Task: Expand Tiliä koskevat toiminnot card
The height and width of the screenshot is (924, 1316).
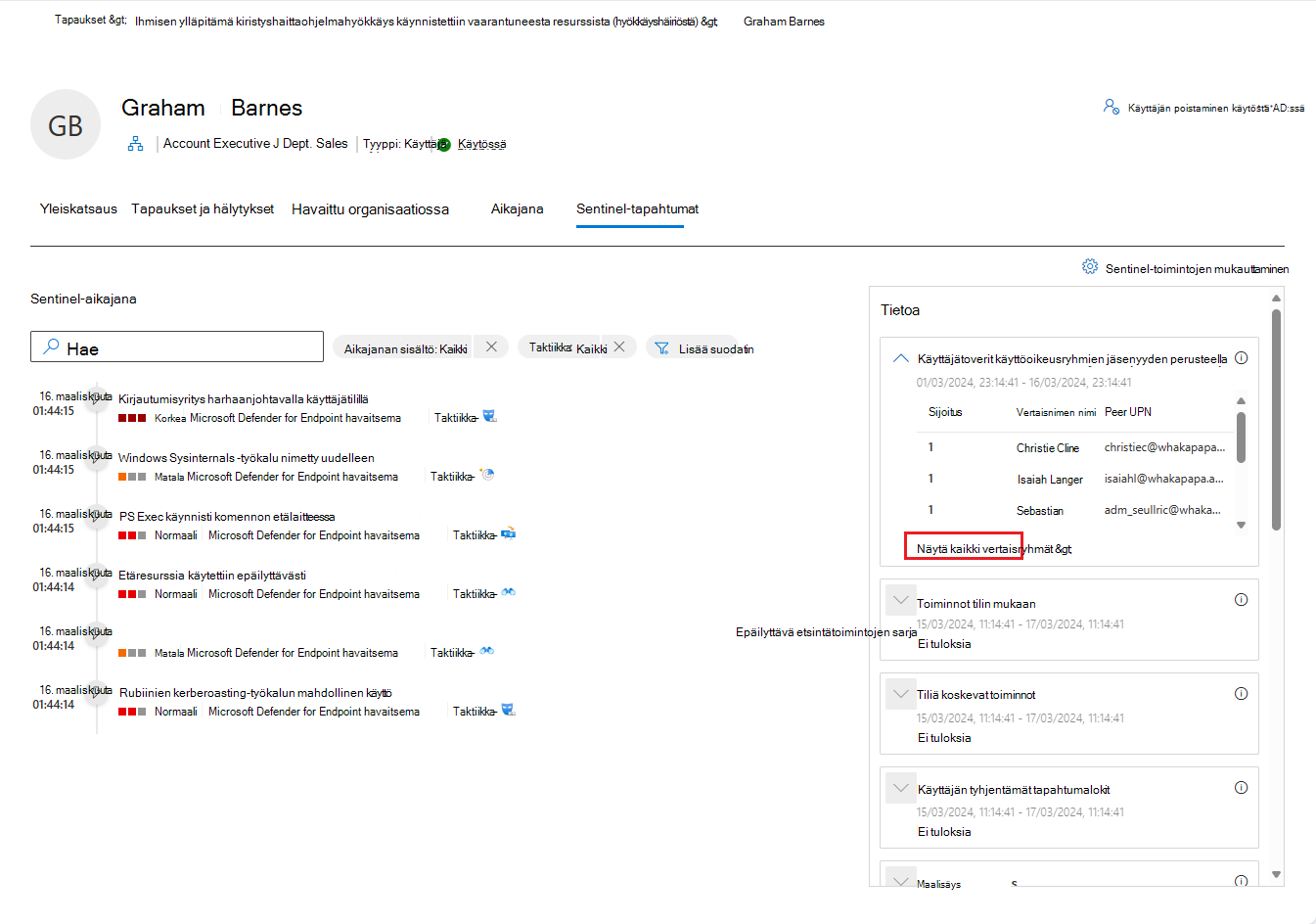Action: (x=901, y=693)
